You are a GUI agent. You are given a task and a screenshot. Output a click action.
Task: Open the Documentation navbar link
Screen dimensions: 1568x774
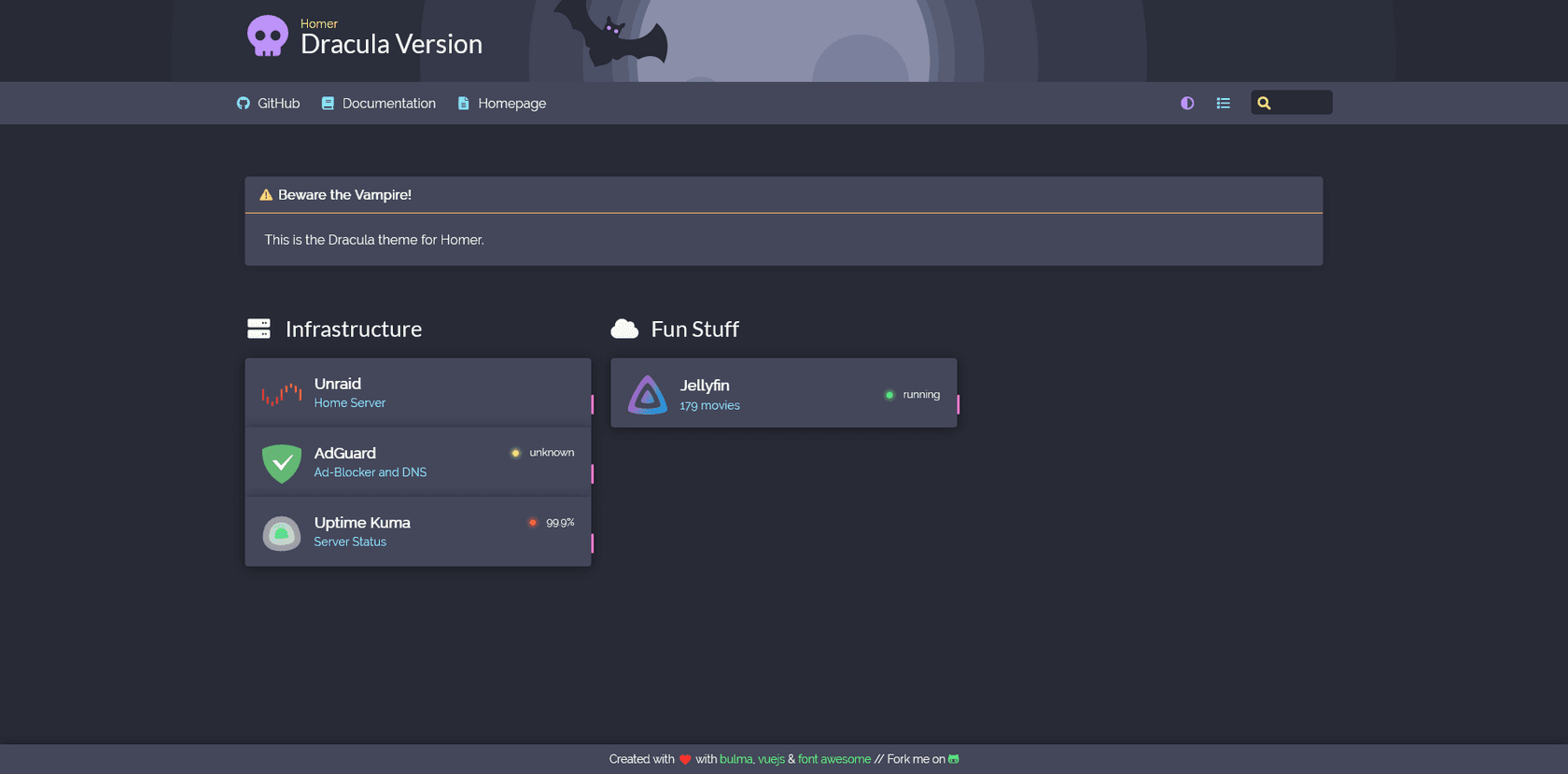pyautogui.click(x=379, y=104)
